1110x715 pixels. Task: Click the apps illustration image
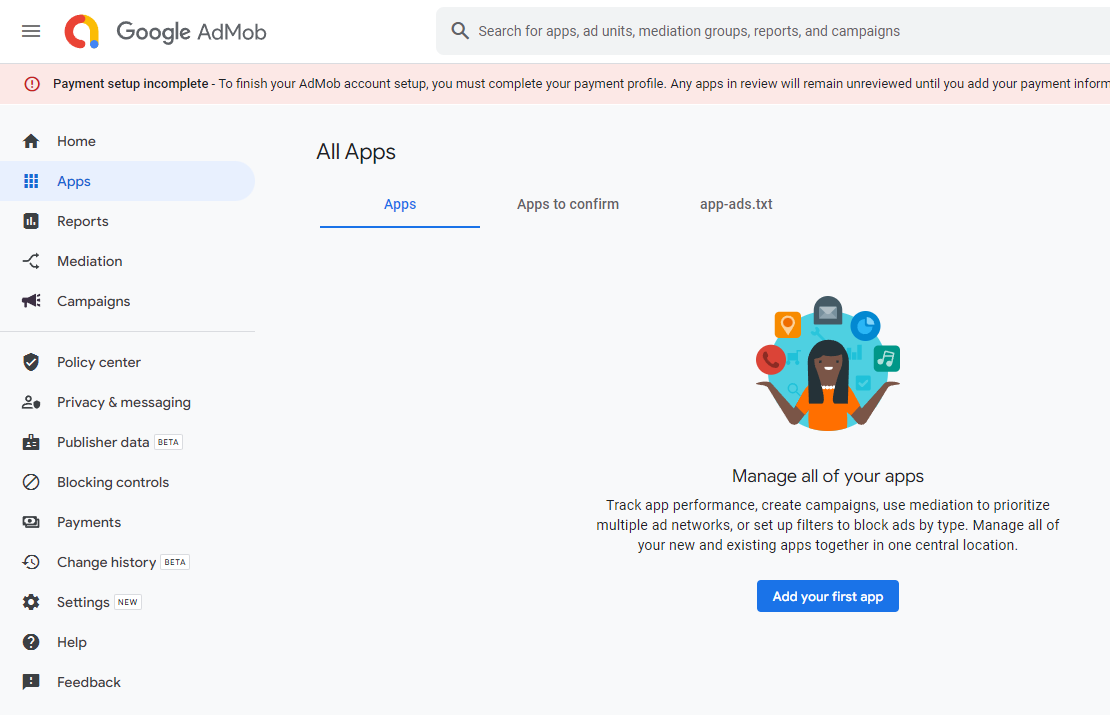point(828,363)
